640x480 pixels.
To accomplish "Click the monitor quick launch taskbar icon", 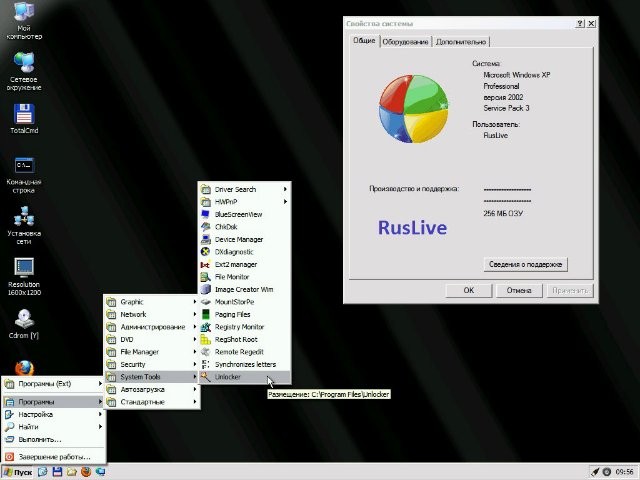I will [x=100, y=472].
